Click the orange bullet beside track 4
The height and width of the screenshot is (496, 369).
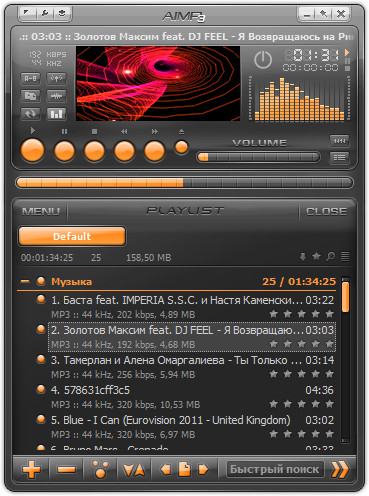click(x=41, y=389)
